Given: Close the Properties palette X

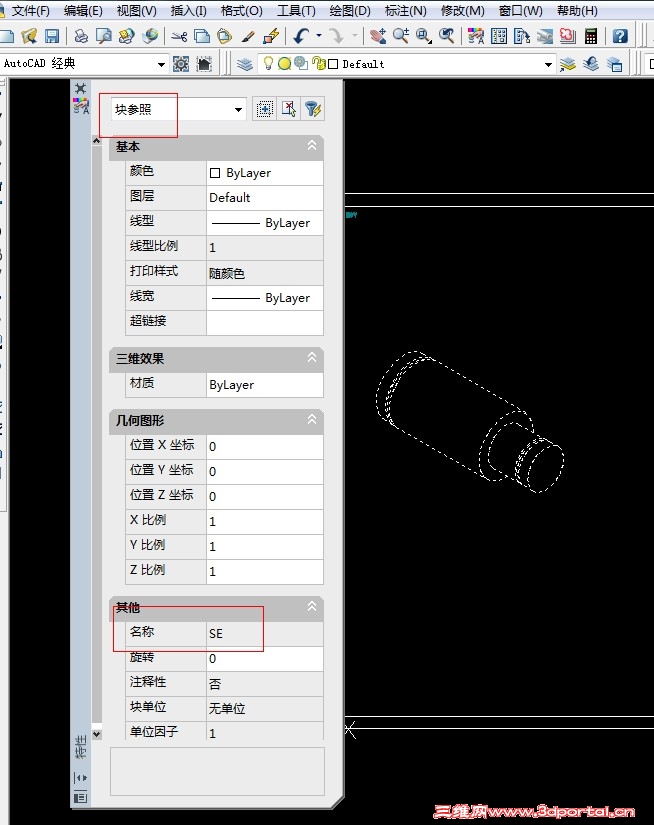Looking at the screenshot, I should coord(81,88).
